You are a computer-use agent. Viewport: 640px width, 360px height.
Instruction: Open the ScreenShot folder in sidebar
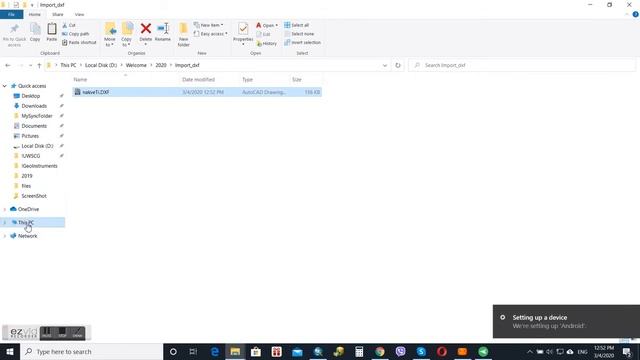[x=34, y=196]
